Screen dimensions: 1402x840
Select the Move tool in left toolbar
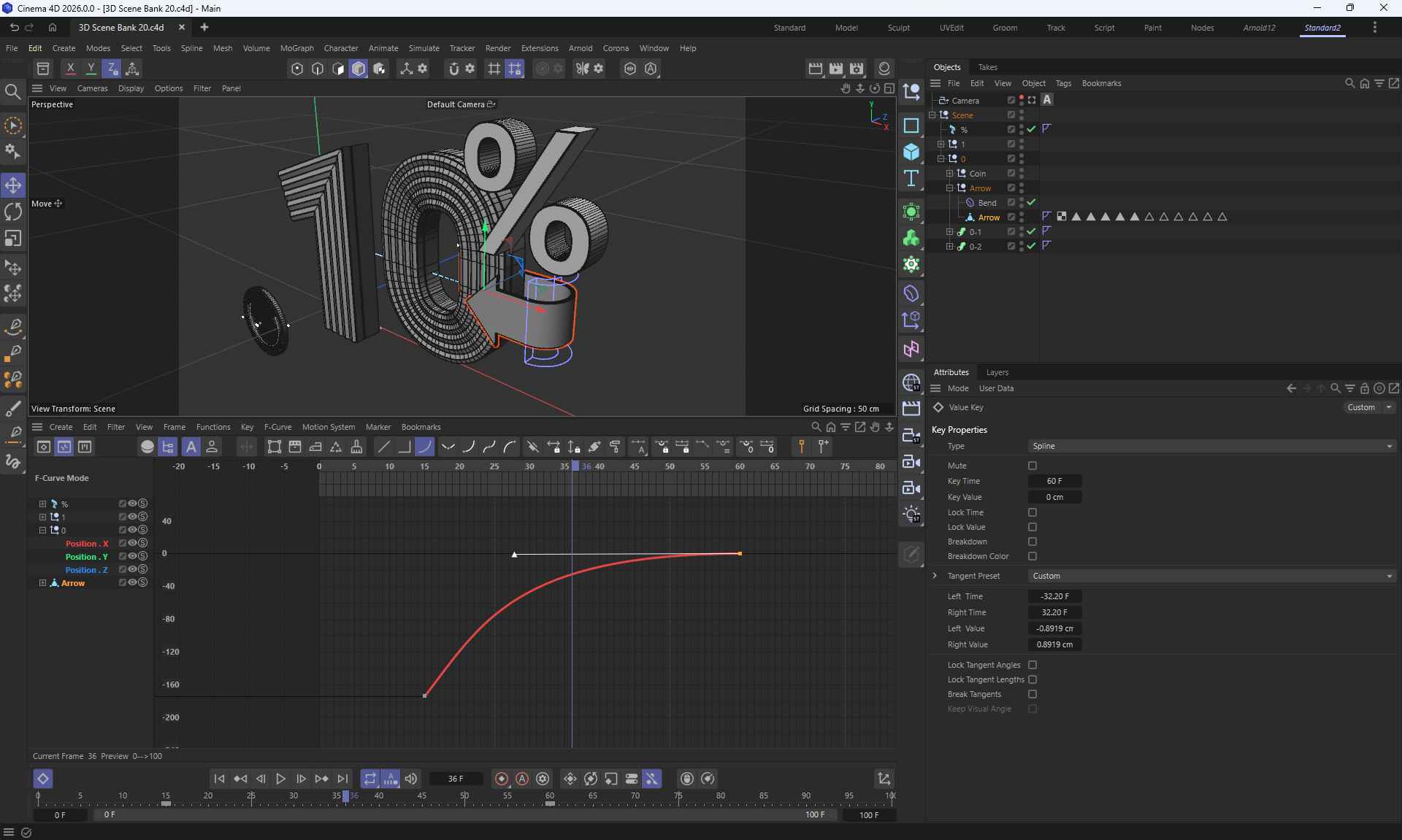(x=13, y=185)
